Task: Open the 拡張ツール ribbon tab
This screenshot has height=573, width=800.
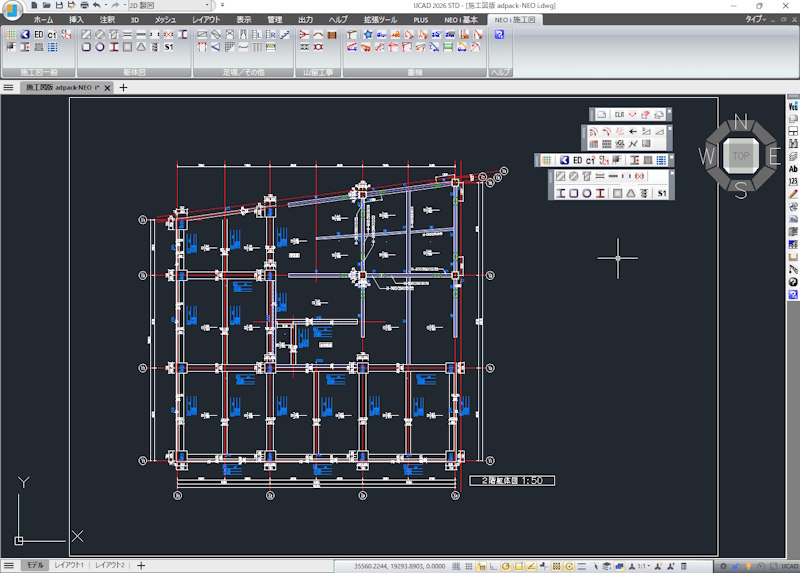Action: [x=380, y=19]
